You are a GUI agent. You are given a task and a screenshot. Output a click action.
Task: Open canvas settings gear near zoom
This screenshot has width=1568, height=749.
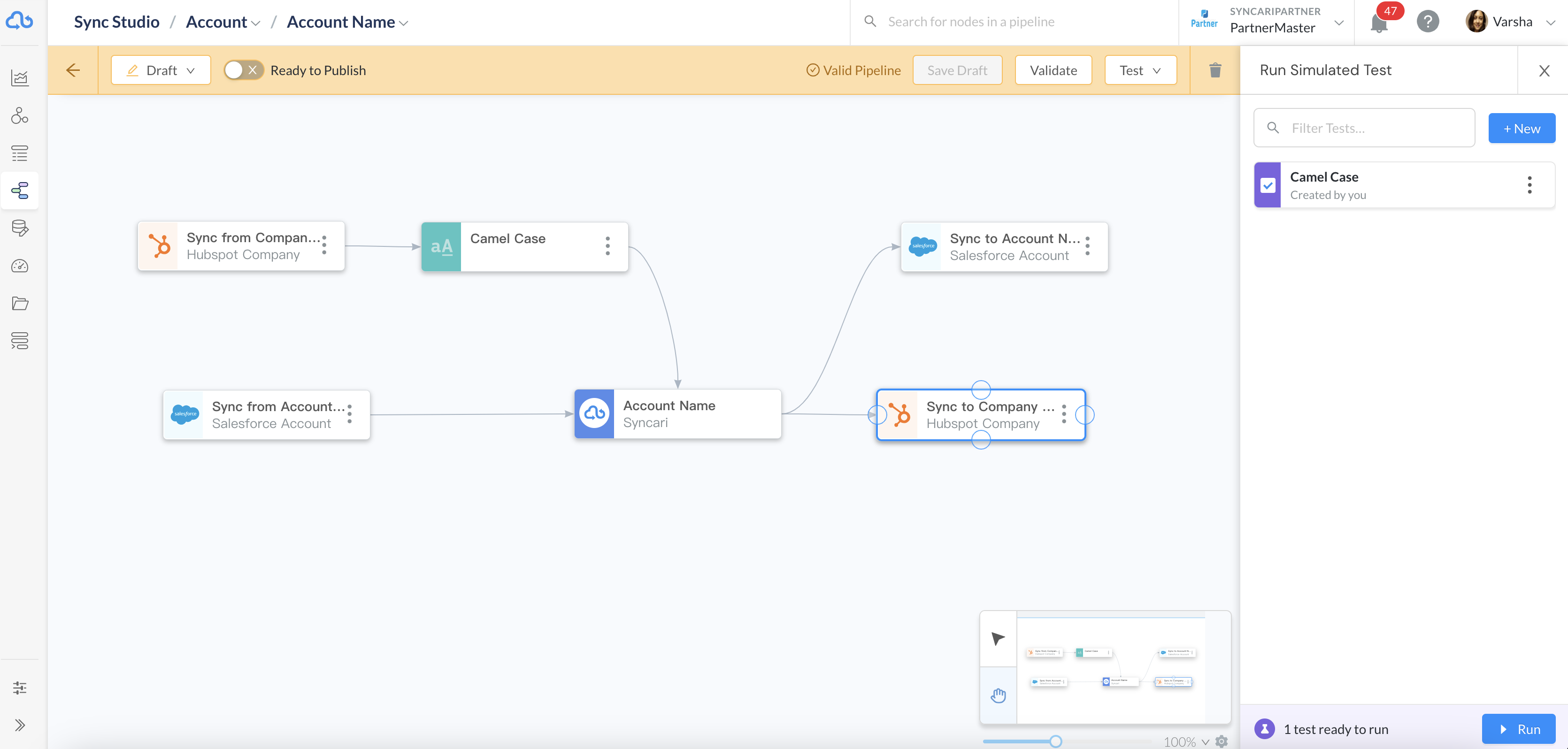tap(1222, 741)
